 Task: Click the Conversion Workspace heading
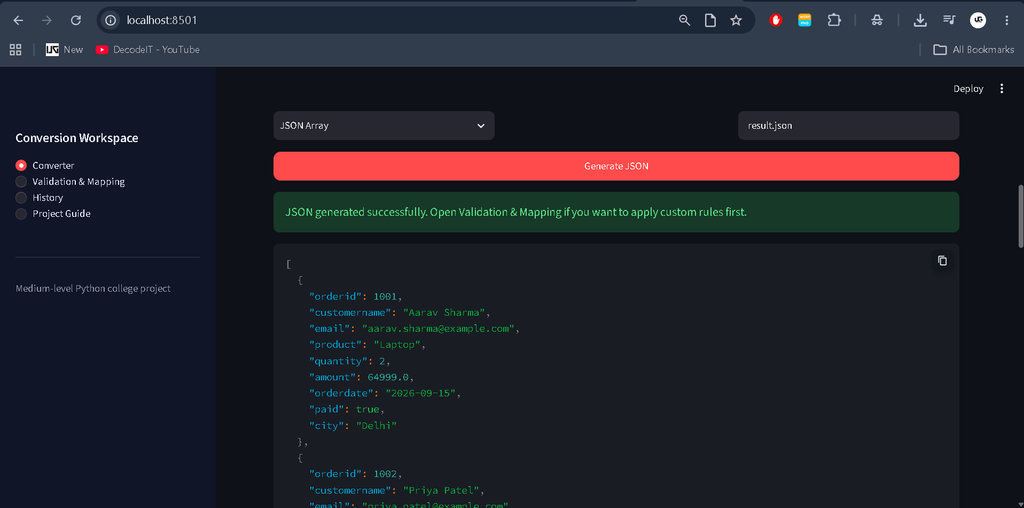pyautogui.click(x=77, y=138)
